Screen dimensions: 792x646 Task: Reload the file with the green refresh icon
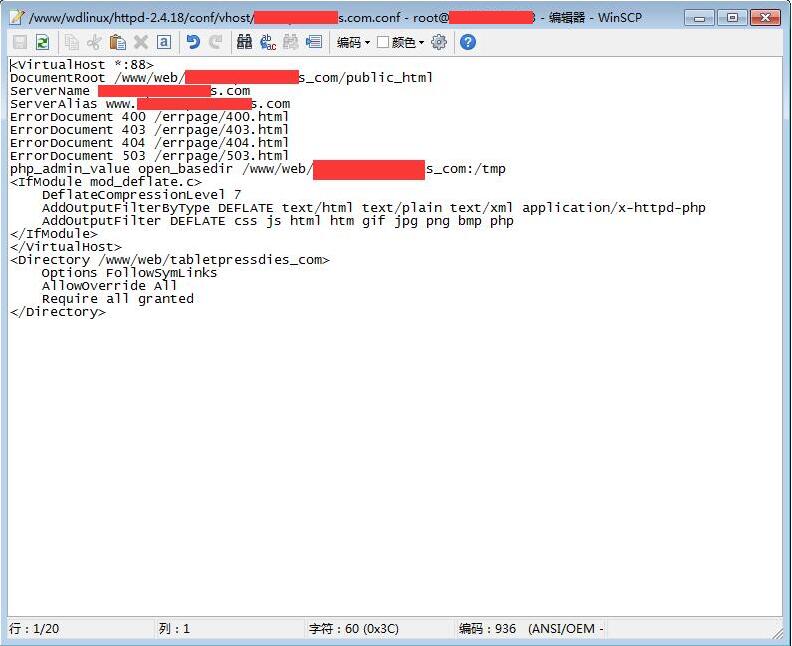(43, 42)
